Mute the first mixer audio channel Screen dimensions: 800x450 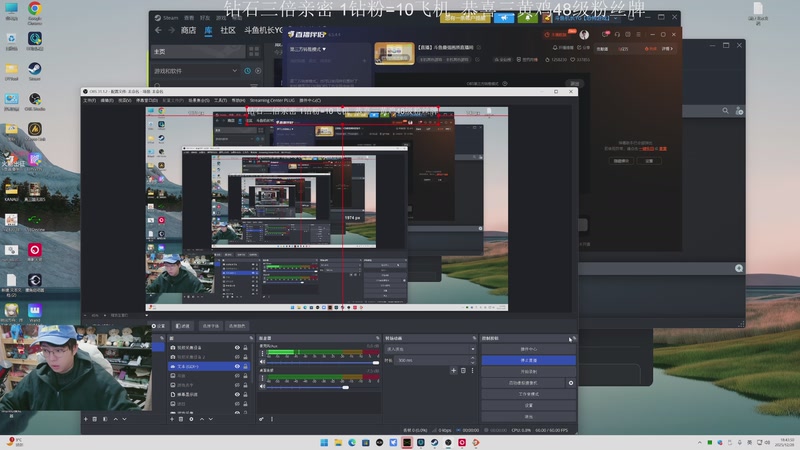(x=263, y=362)
